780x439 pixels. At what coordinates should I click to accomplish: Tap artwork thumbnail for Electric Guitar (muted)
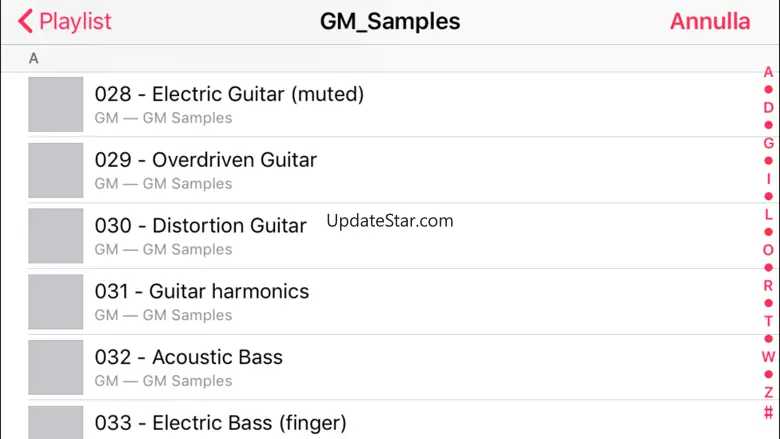56,105
